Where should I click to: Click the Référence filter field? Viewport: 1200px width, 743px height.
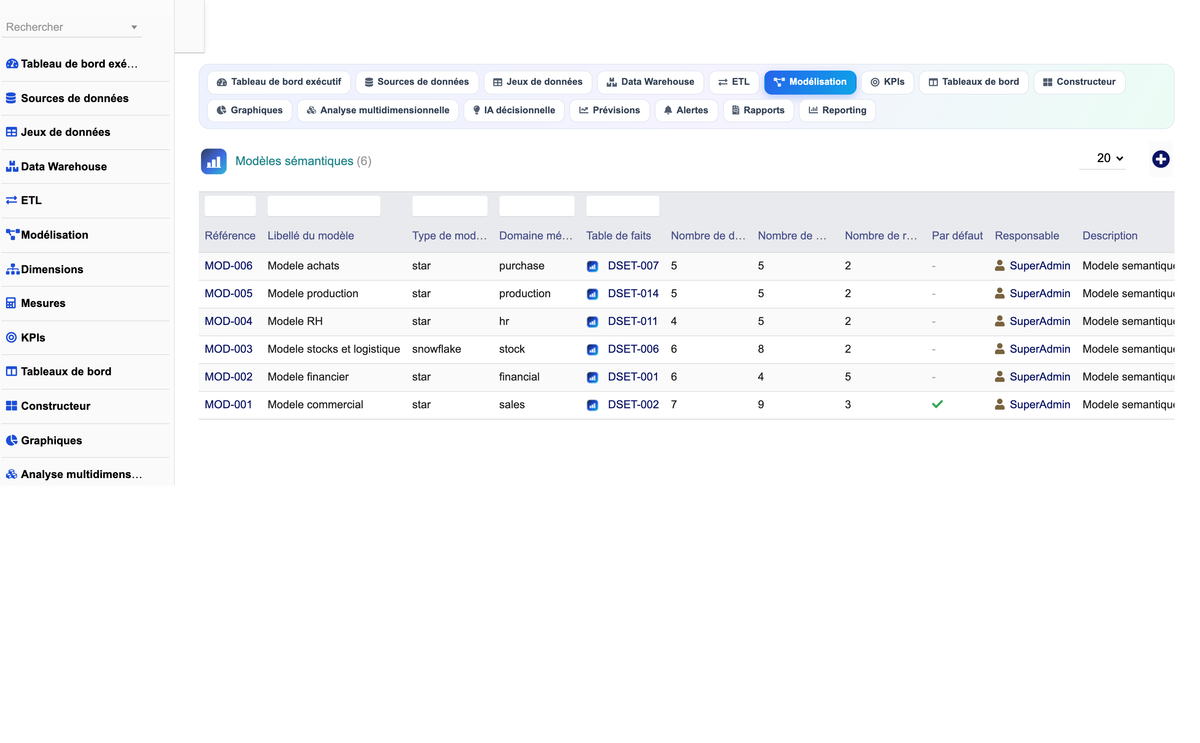[230, 206]
